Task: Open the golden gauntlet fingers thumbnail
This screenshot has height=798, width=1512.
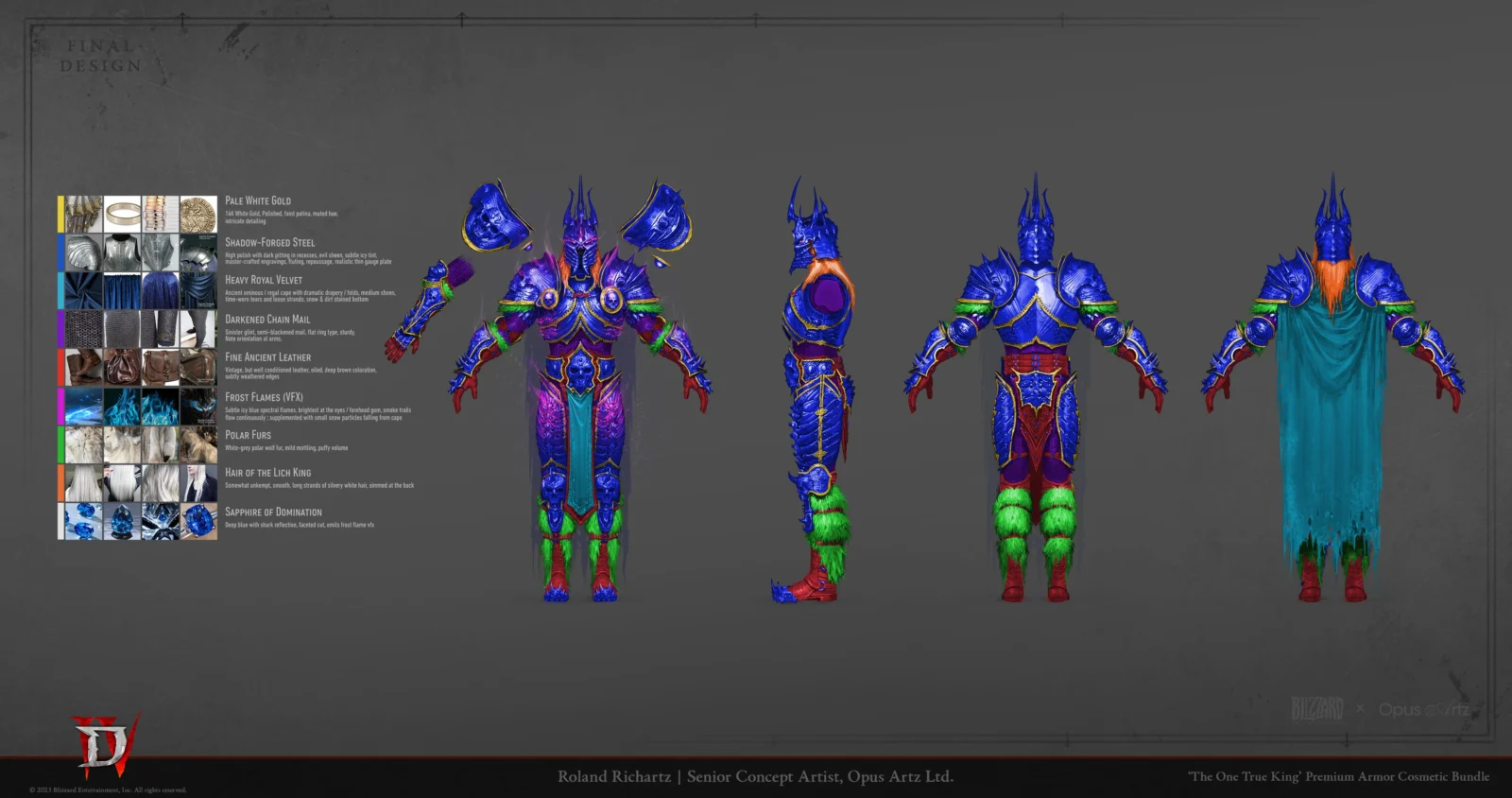Action: pos(84,214)
